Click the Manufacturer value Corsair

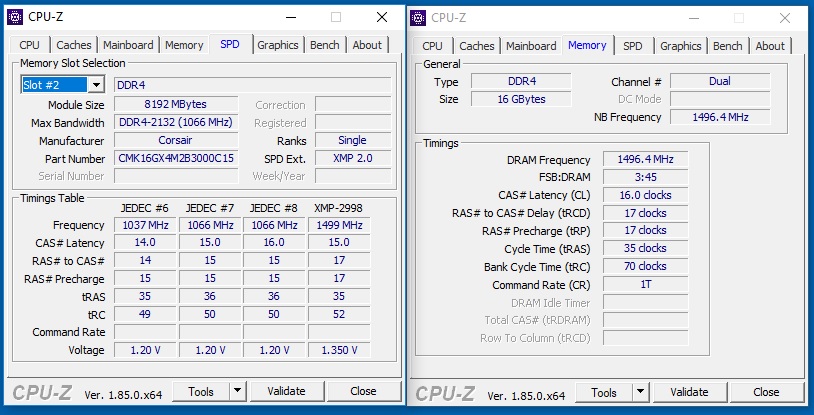tap(176, 140)
